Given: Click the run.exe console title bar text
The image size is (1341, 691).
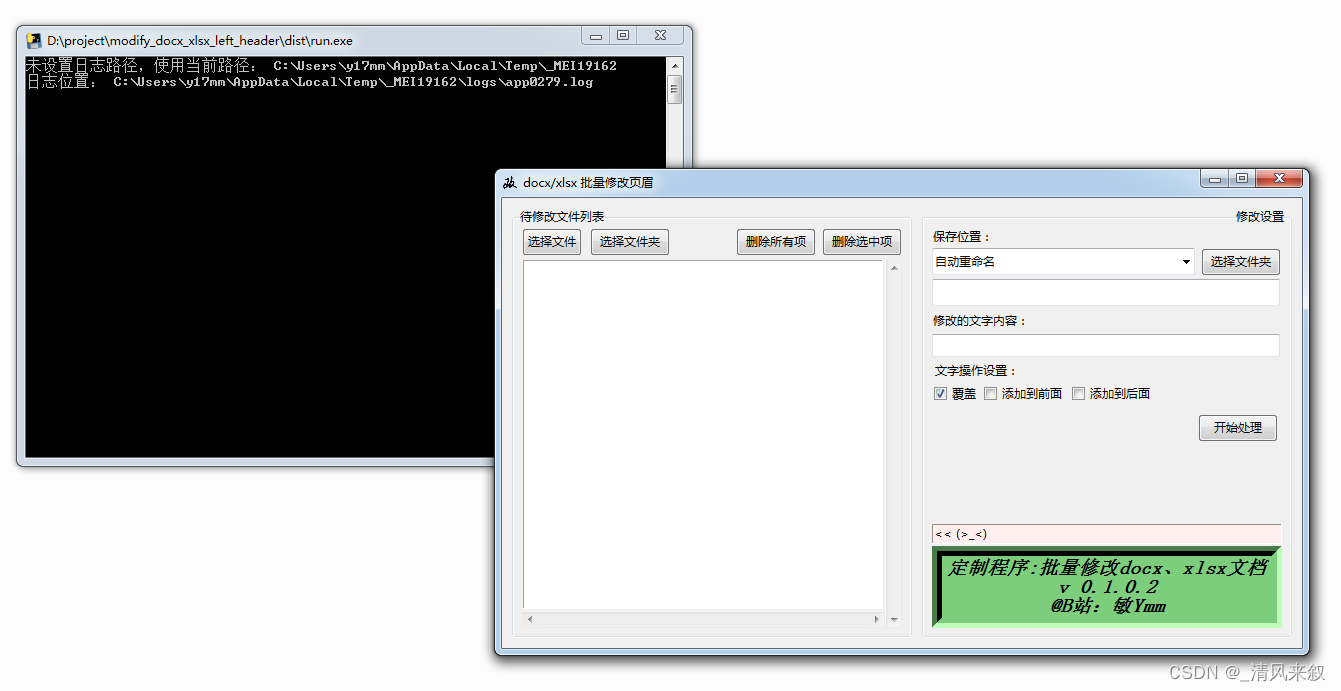Looking at the screenshot, I should (200, 41).
